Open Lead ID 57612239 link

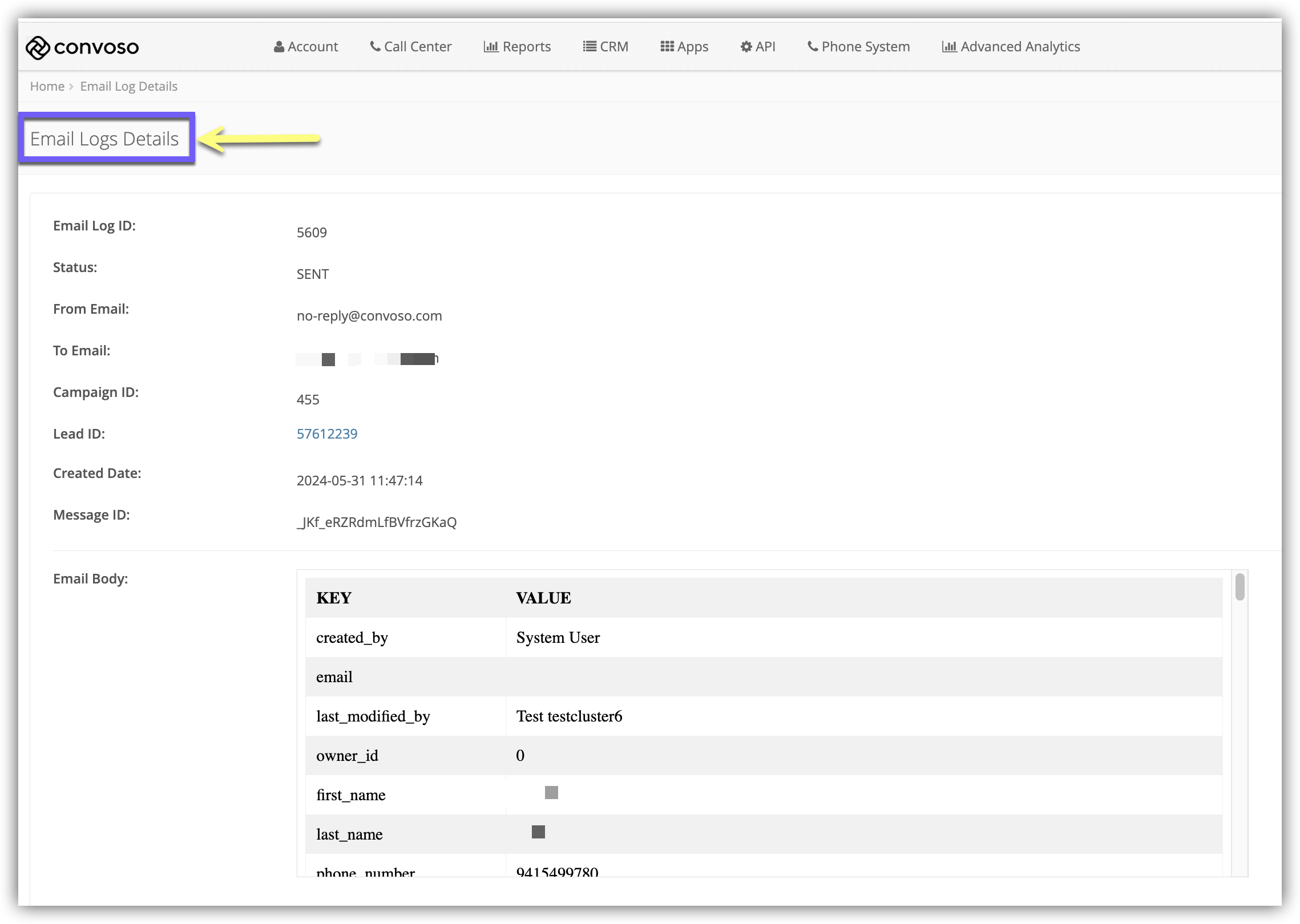pyautogui.click(x=327, y=434)
